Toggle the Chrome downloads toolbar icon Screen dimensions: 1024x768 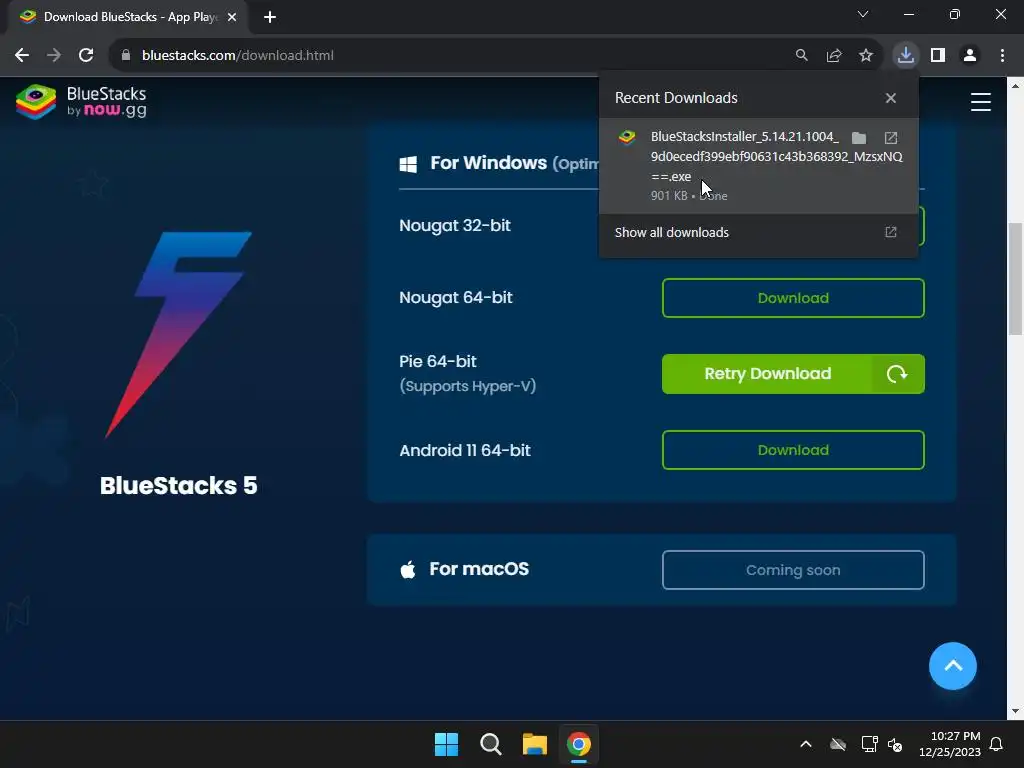coord(905,56)
